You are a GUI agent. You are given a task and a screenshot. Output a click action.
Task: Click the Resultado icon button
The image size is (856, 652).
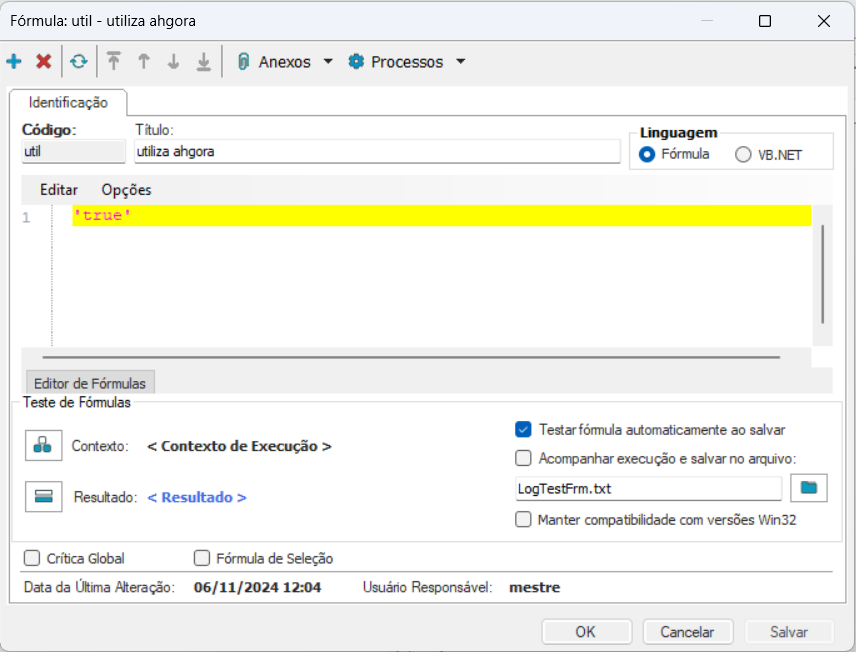pos(44,496)
